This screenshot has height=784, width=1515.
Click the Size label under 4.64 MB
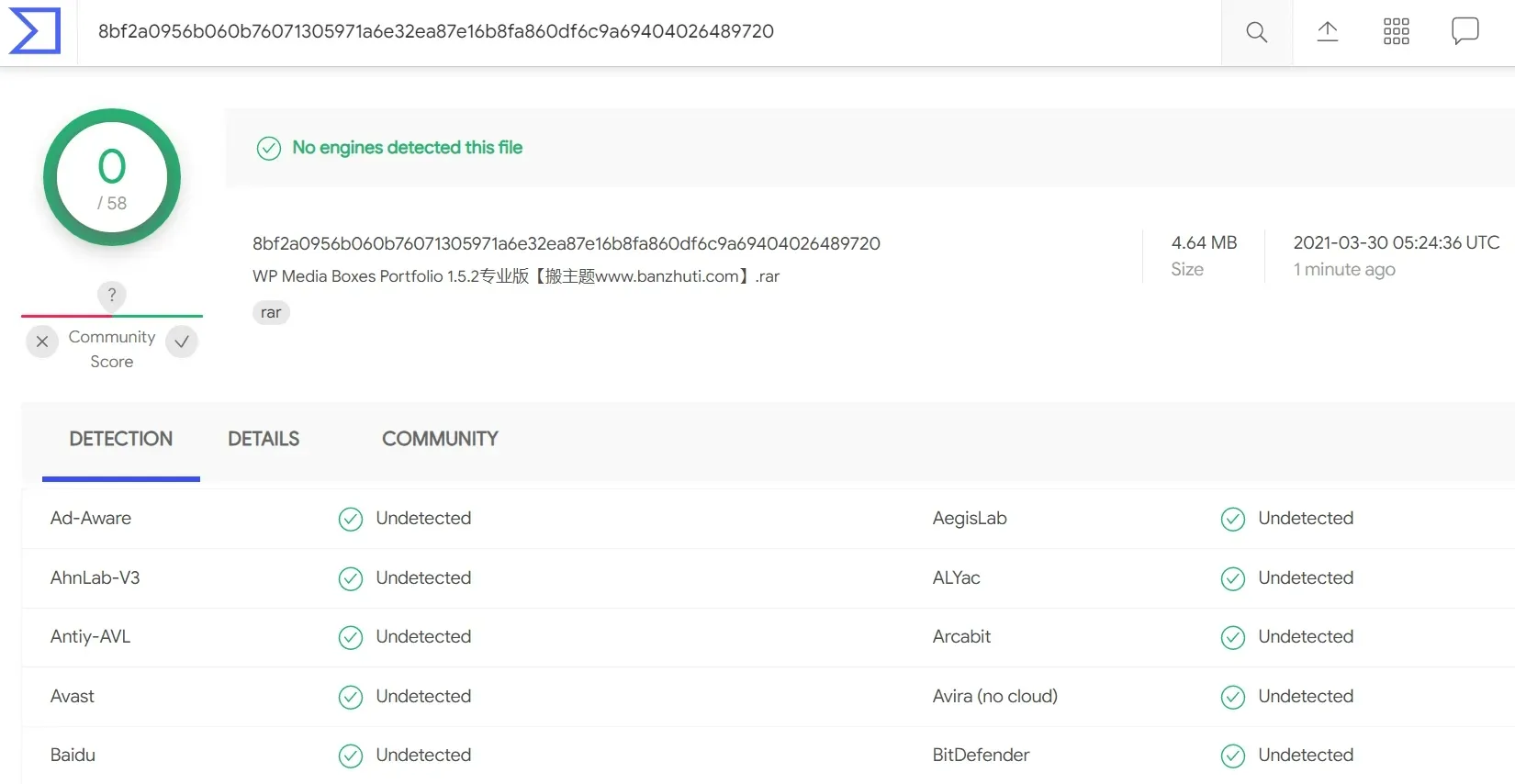[x=1187, y=269]
